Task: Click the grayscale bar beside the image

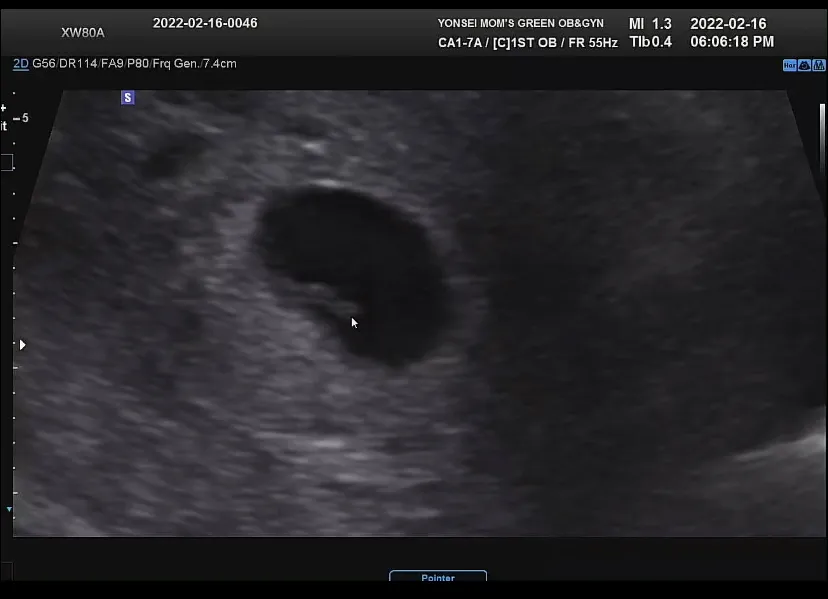Action: coord(822,138)
